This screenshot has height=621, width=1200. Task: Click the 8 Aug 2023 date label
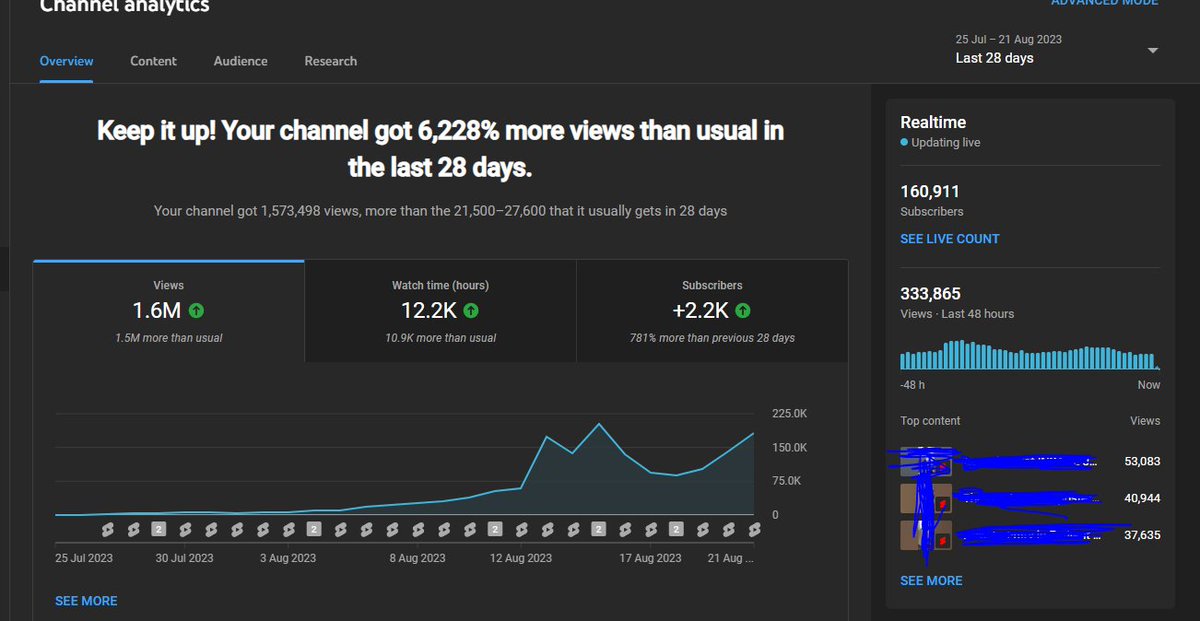click(415, 558)
